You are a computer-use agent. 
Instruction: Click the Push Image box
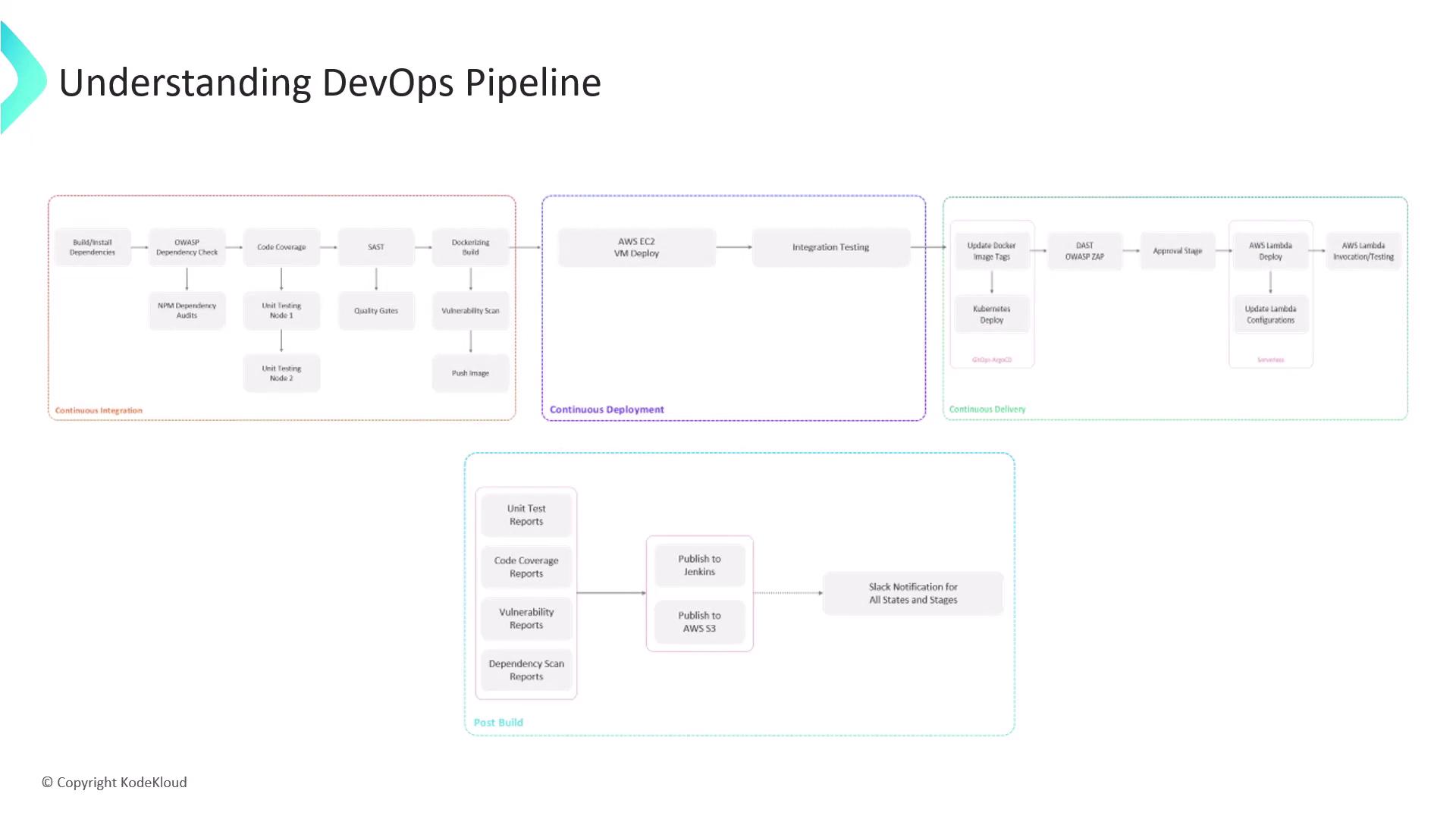click(470, 373)
